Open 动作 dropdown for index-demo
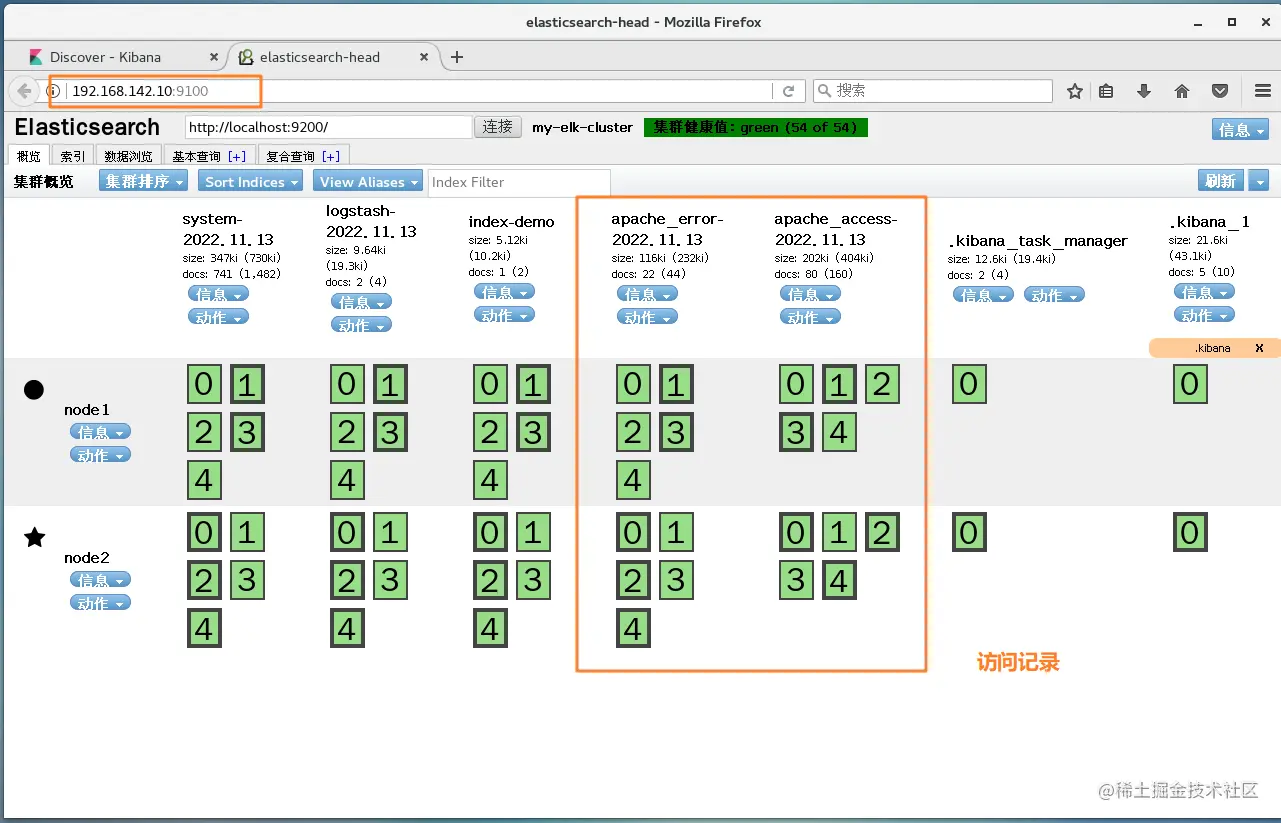This screenshot has width=1281, height=823. click(504, 315)
